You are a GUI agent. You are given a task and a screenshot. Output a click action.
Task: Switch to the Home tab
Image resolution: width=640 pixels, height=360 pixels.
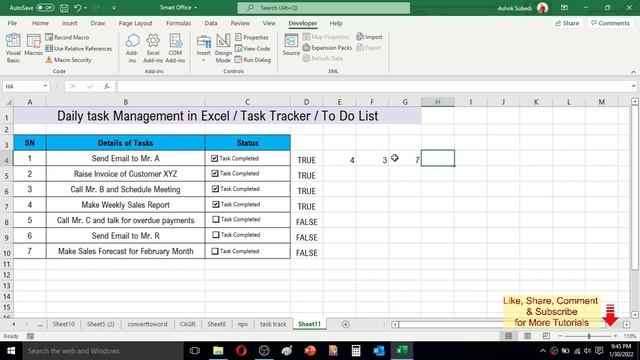click(x=40, y=23)
